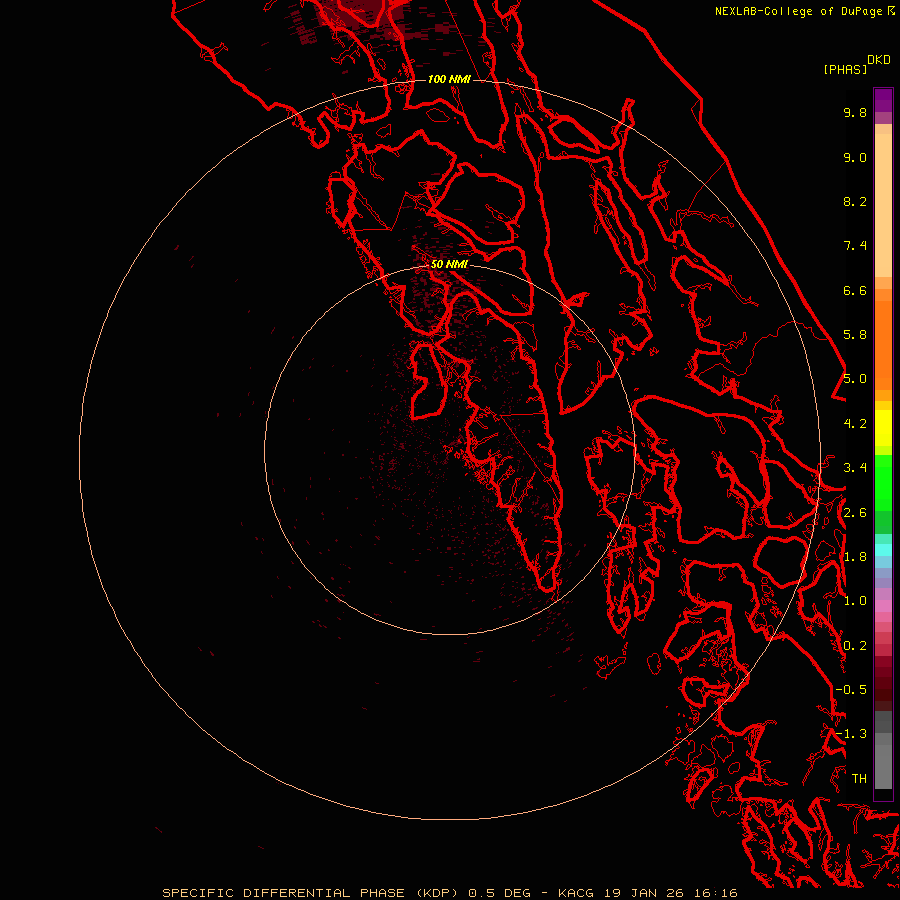The height and width of the screenshot is (900, 900).
Task: Click the 9.8 value on the color scale
Action: [855, 112]
